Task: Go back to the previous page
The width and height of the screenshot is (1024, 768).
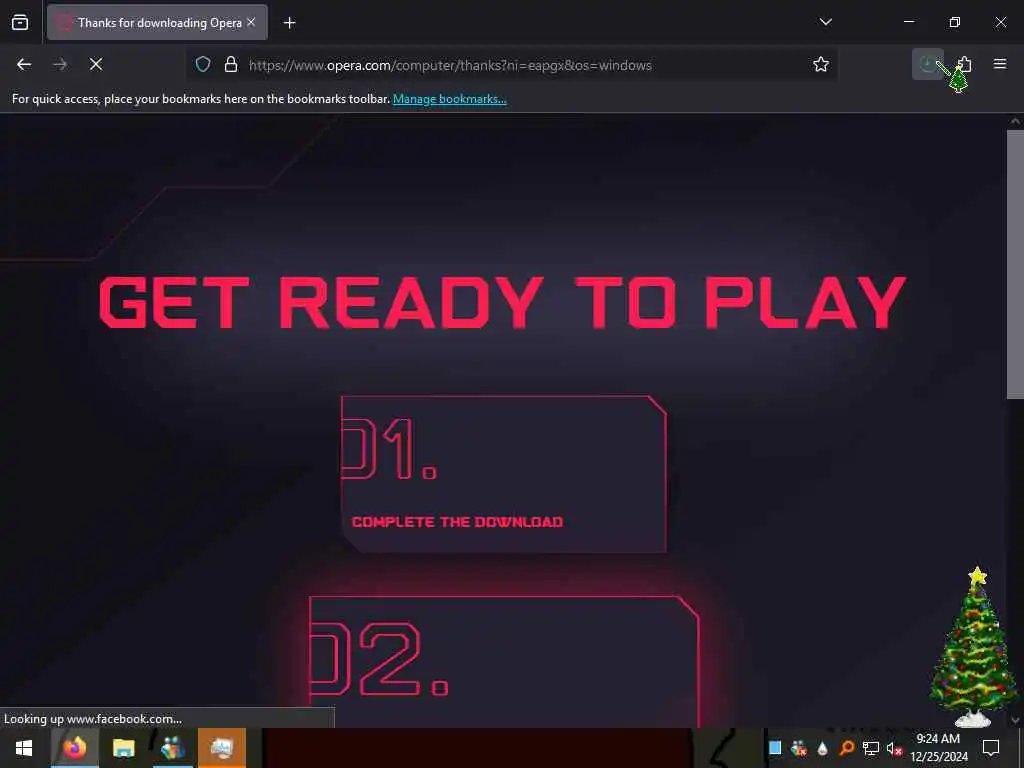Action: (x=24, y=64)
